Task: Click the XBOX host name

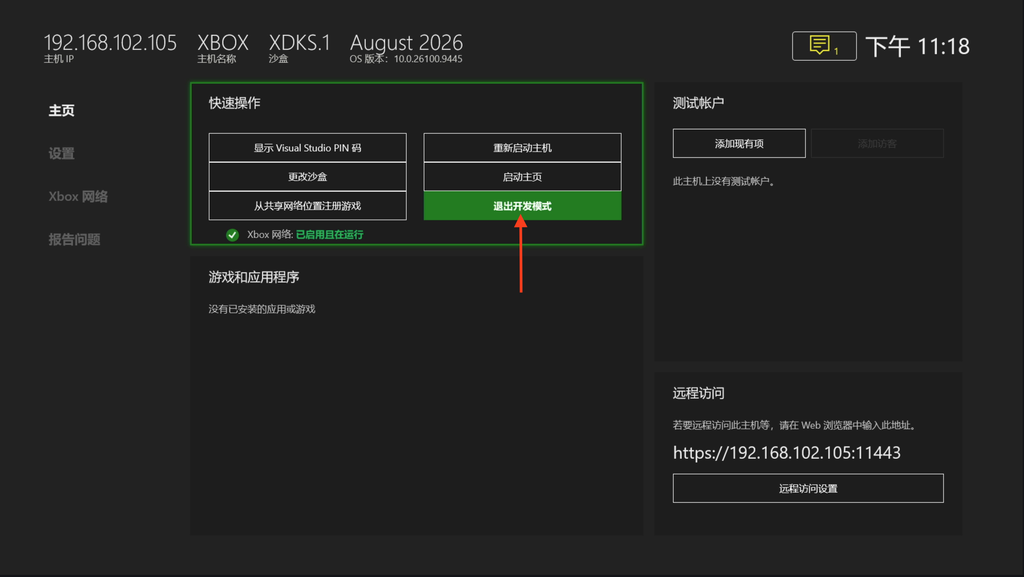Action: tap(223, 43)
